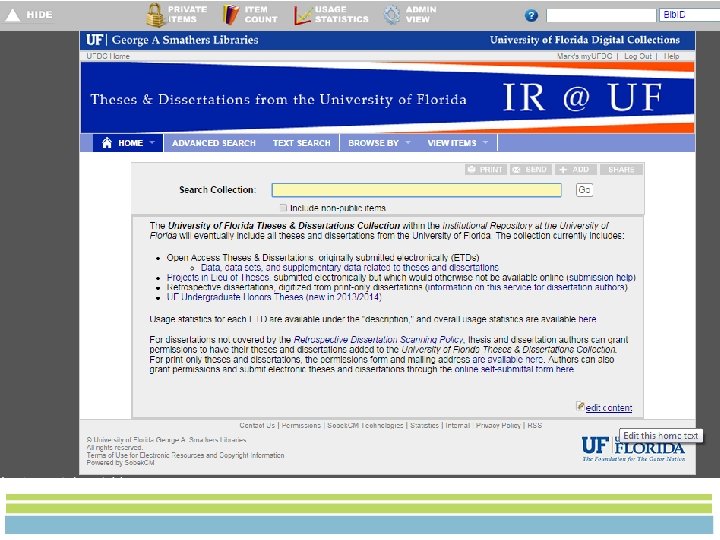The image size is (720, 540).
Task: Open Mark's myUFDC link
Action: tap(585, 56)
